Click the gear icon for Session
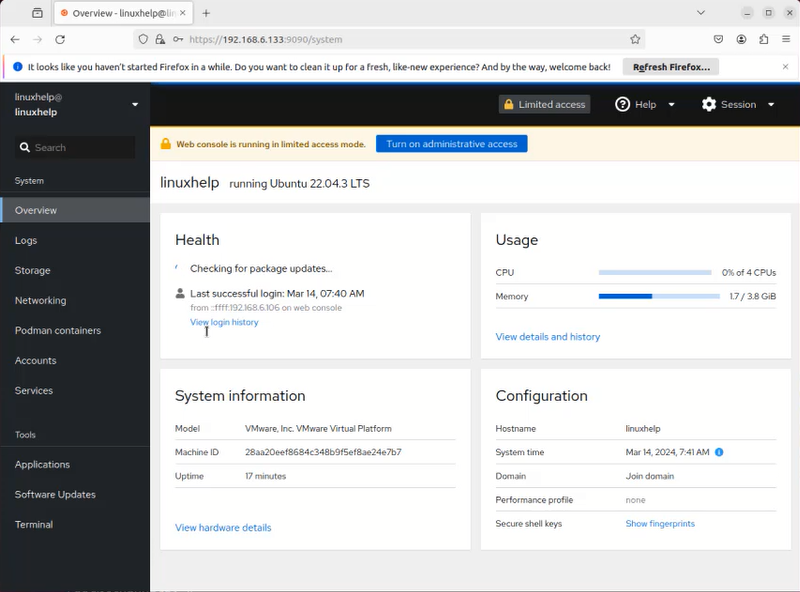The image size is (800, 592). click(x=709, y=105)
